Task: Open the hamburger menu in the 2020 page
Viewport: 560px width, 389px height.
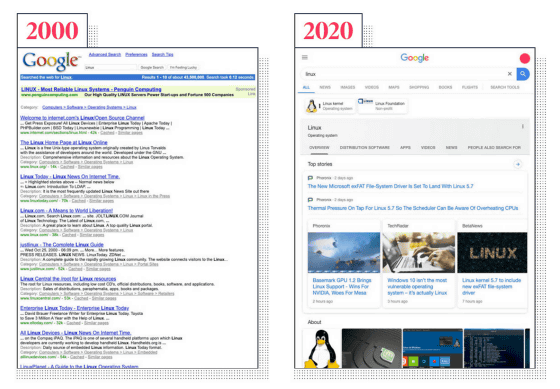Action: tap(305, 57)
